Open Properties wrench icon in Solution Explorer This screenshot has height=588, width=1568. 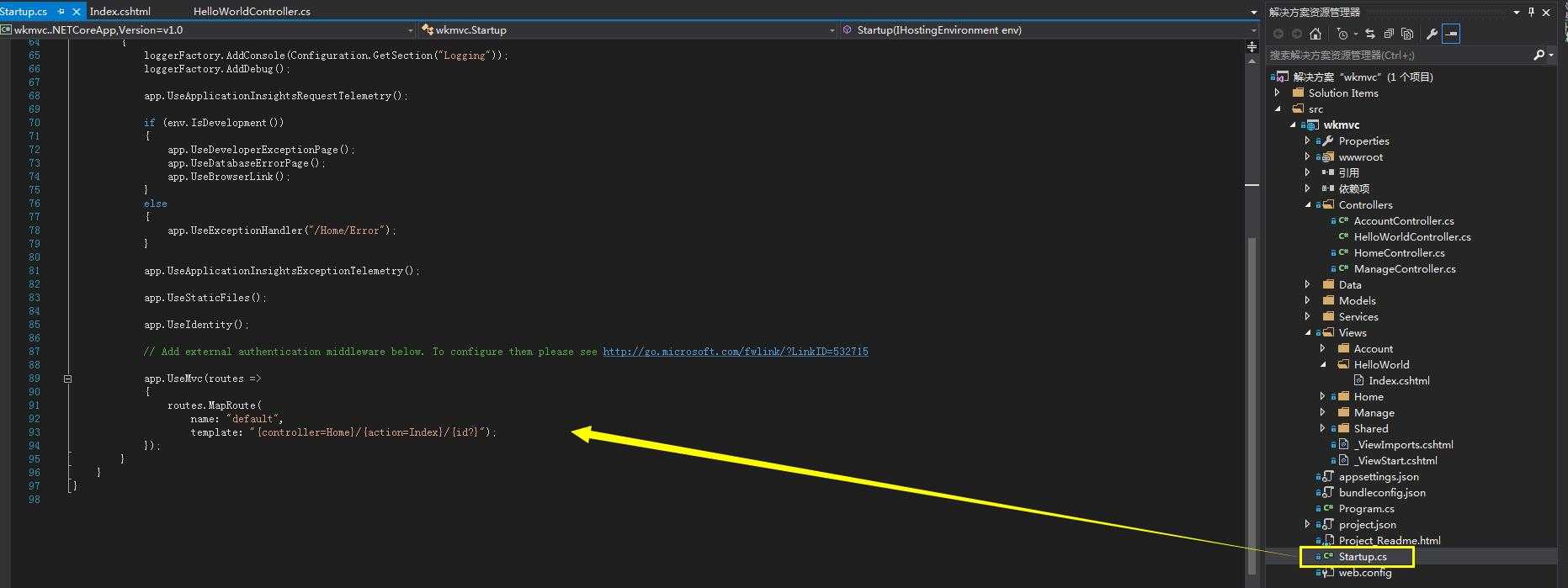click(x=1432, y=34)
